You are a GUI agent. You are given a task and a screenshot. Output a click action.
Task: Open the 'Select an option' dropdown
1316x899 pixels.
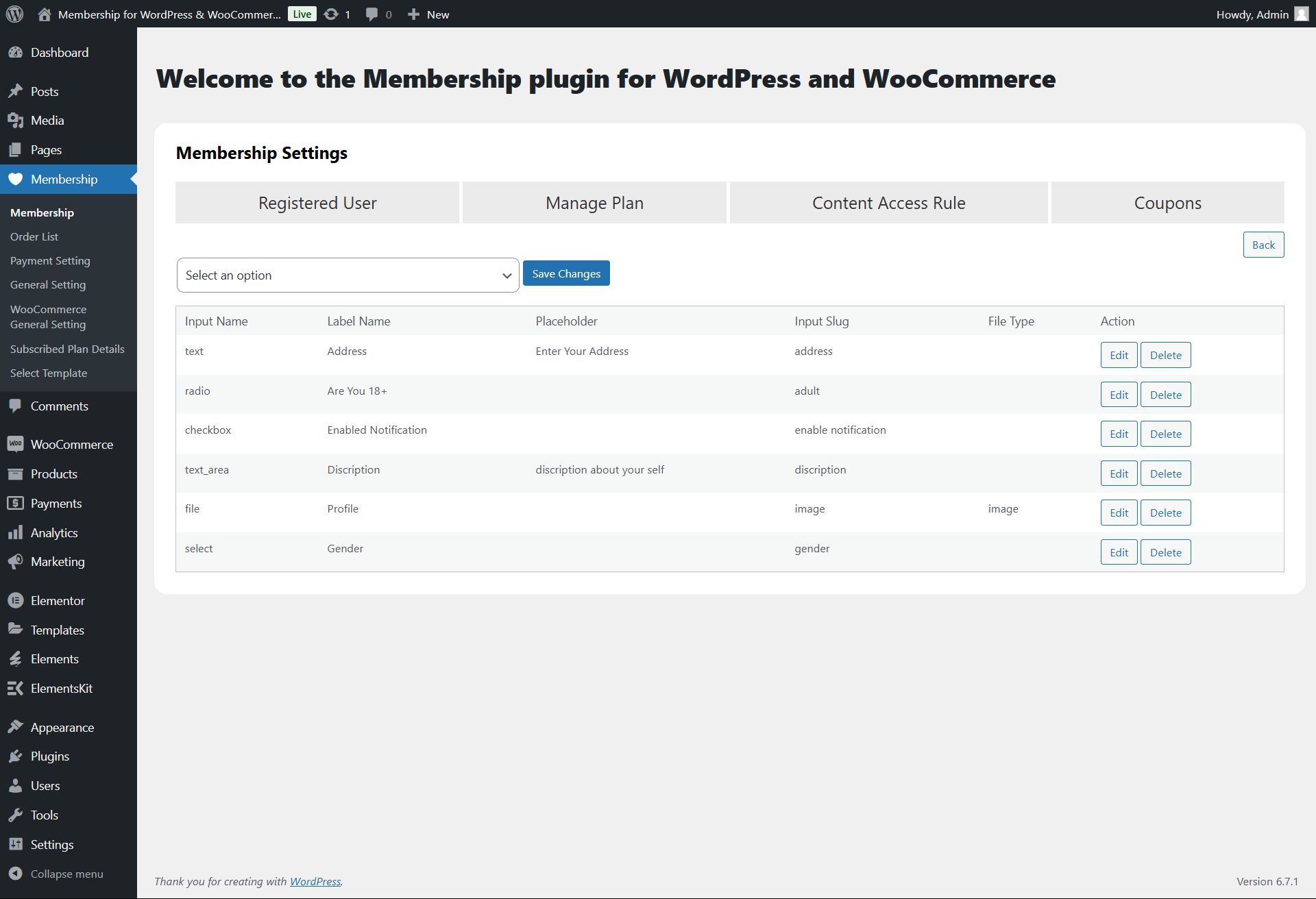click(x=348, y=275)
